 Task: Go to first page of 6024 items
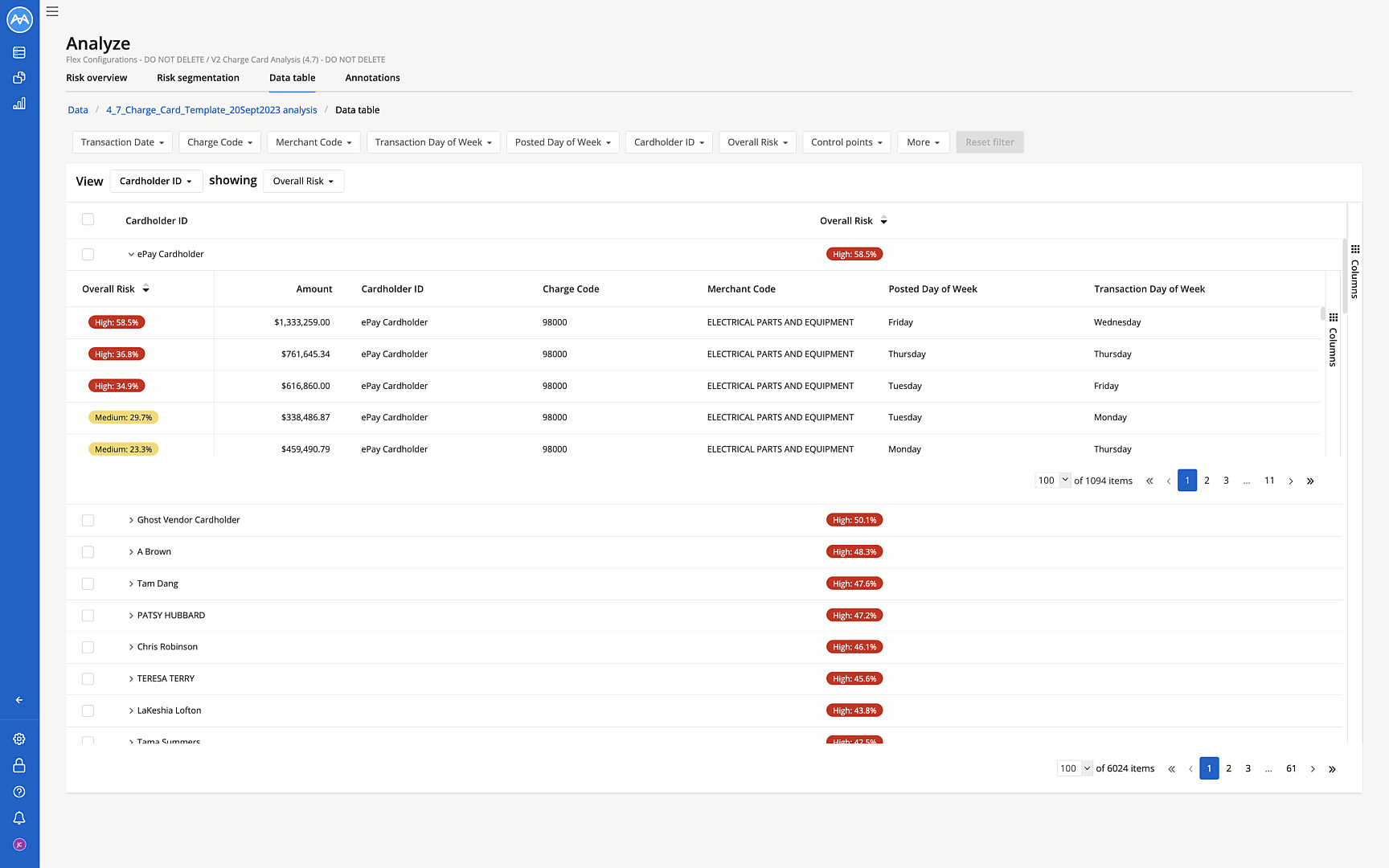(x=1171, y=769)
